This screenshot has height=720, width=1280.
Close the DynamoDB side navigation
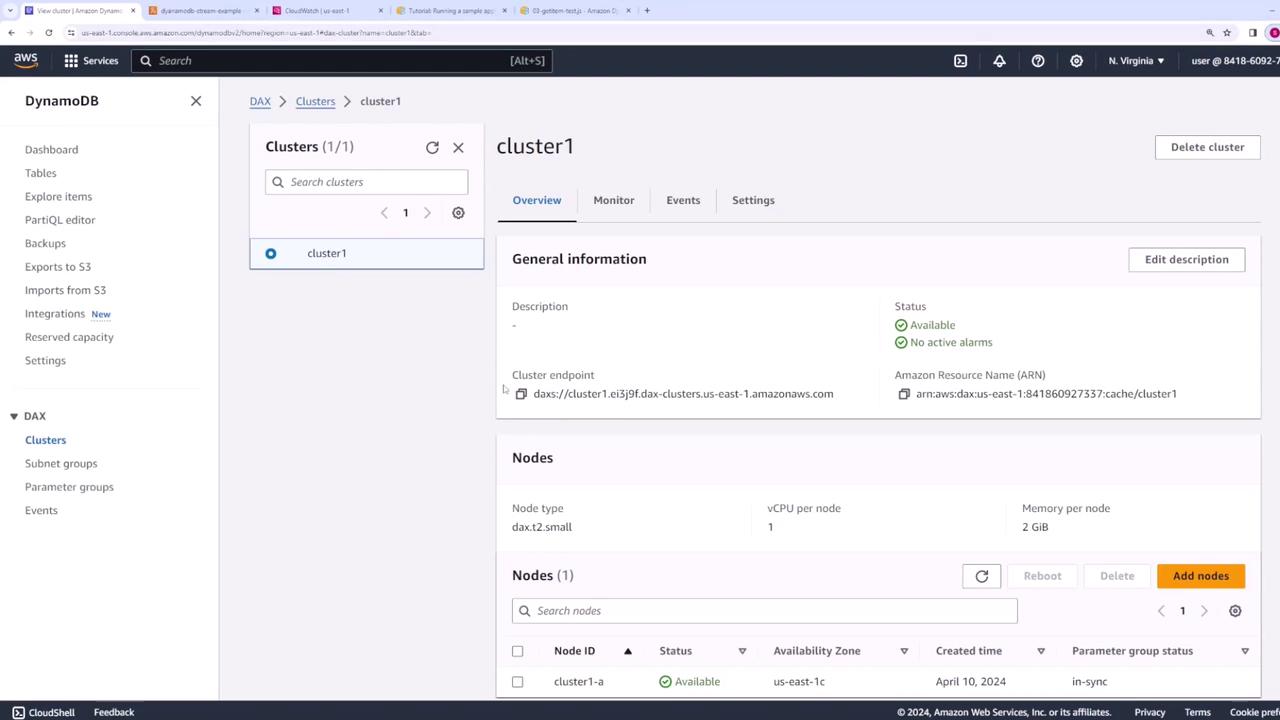(x=196, y=101)
